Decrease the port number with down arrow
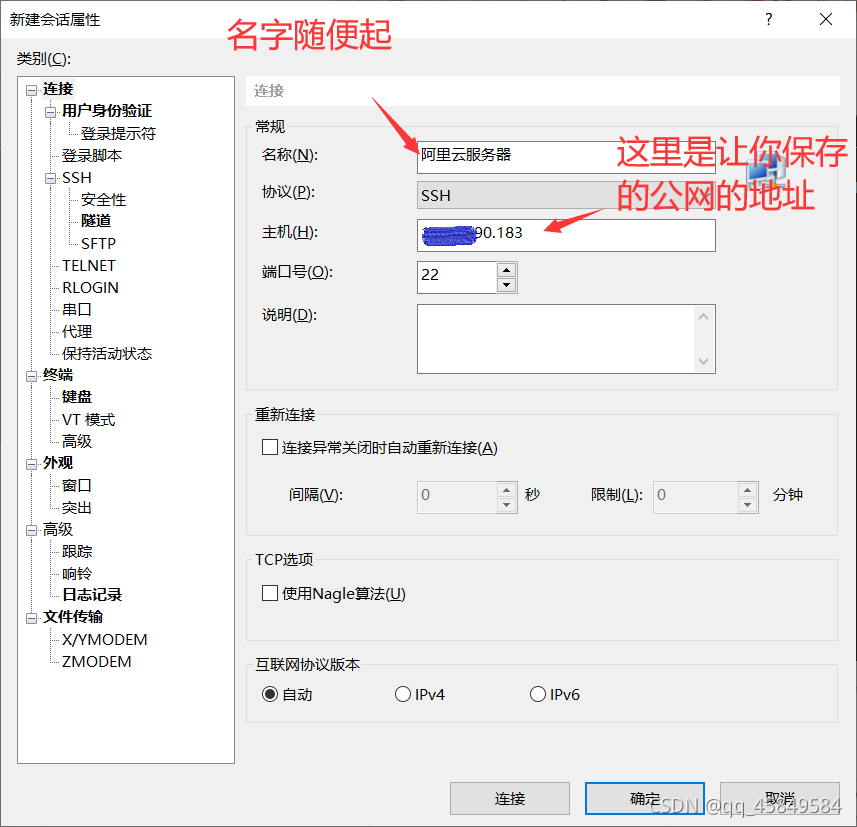The image size is (857, 827). coord(507,285)
